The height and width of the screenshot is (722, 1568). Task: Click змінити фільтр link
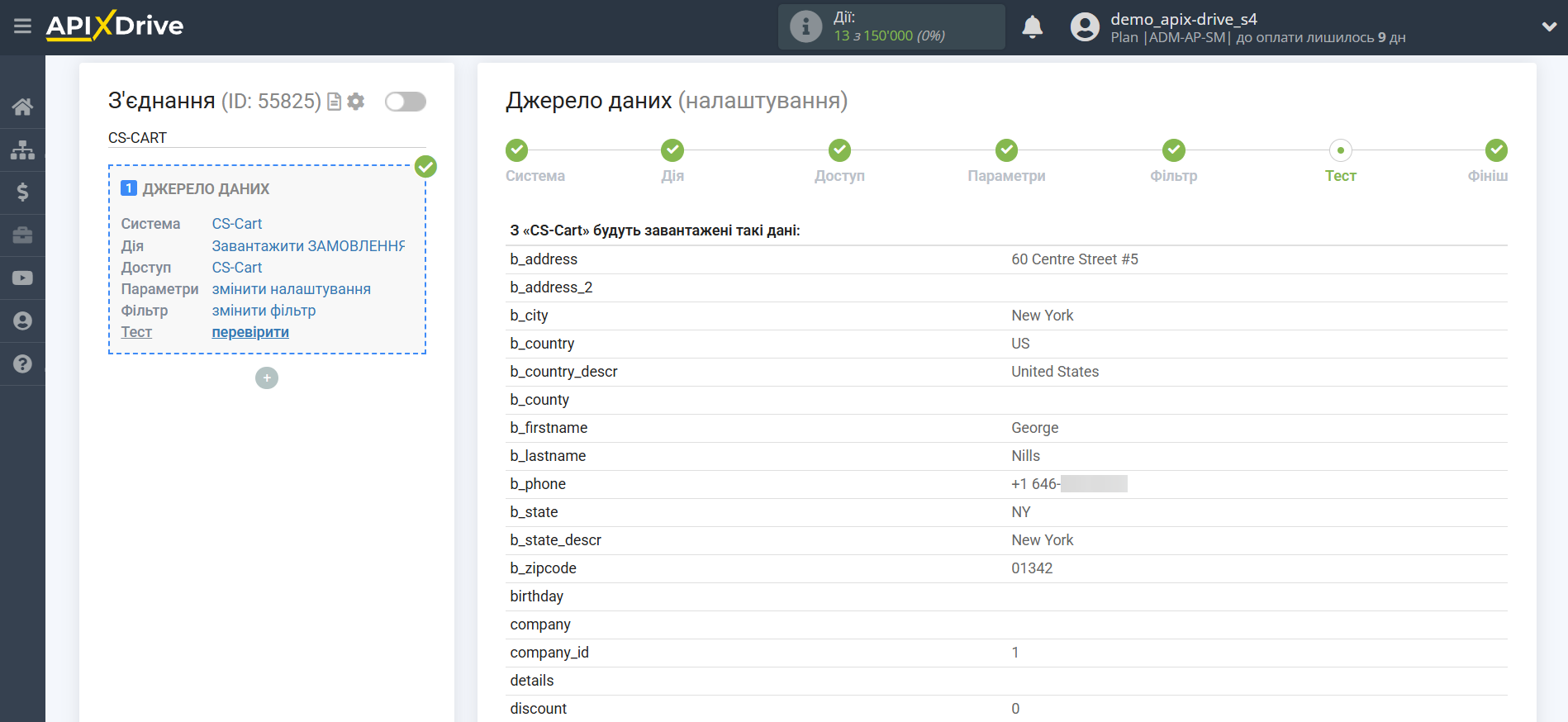tap(264, 311)
